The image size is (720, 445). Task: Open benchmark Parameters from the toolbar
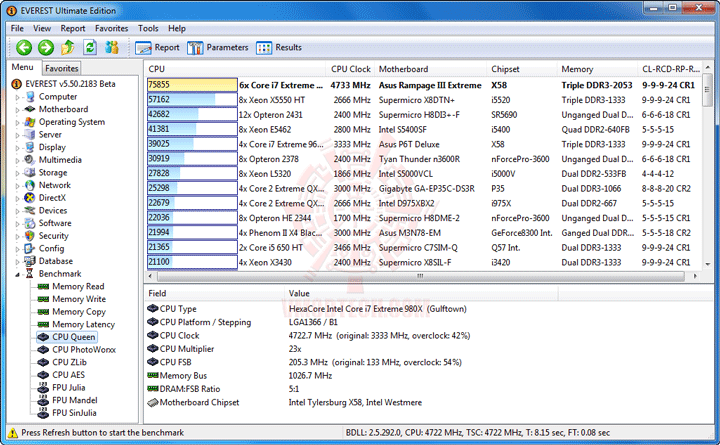[x=218, y=48]
